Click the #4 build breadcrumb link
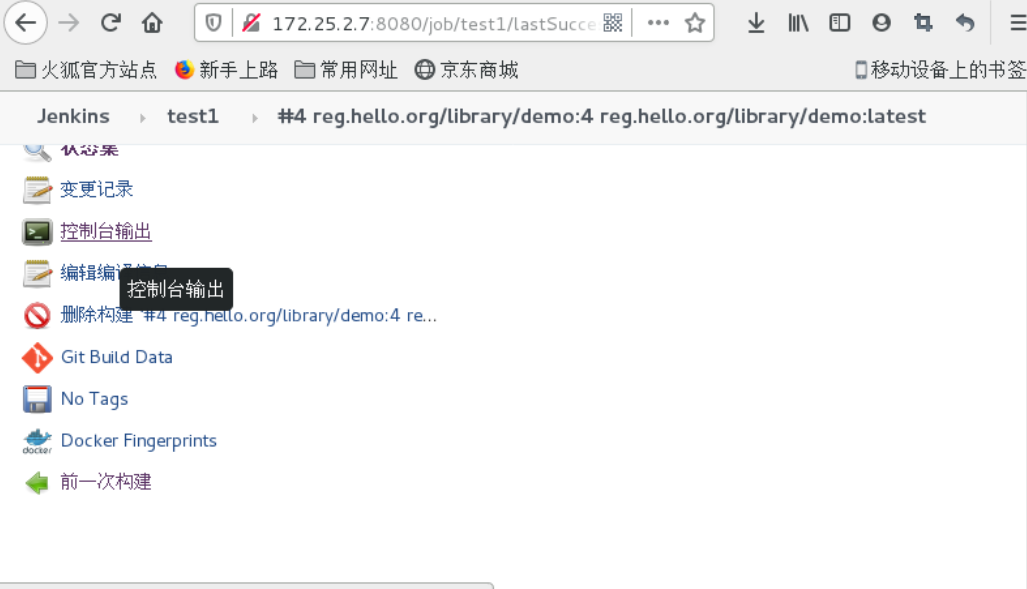1027x589 pixels. point(601,117)
